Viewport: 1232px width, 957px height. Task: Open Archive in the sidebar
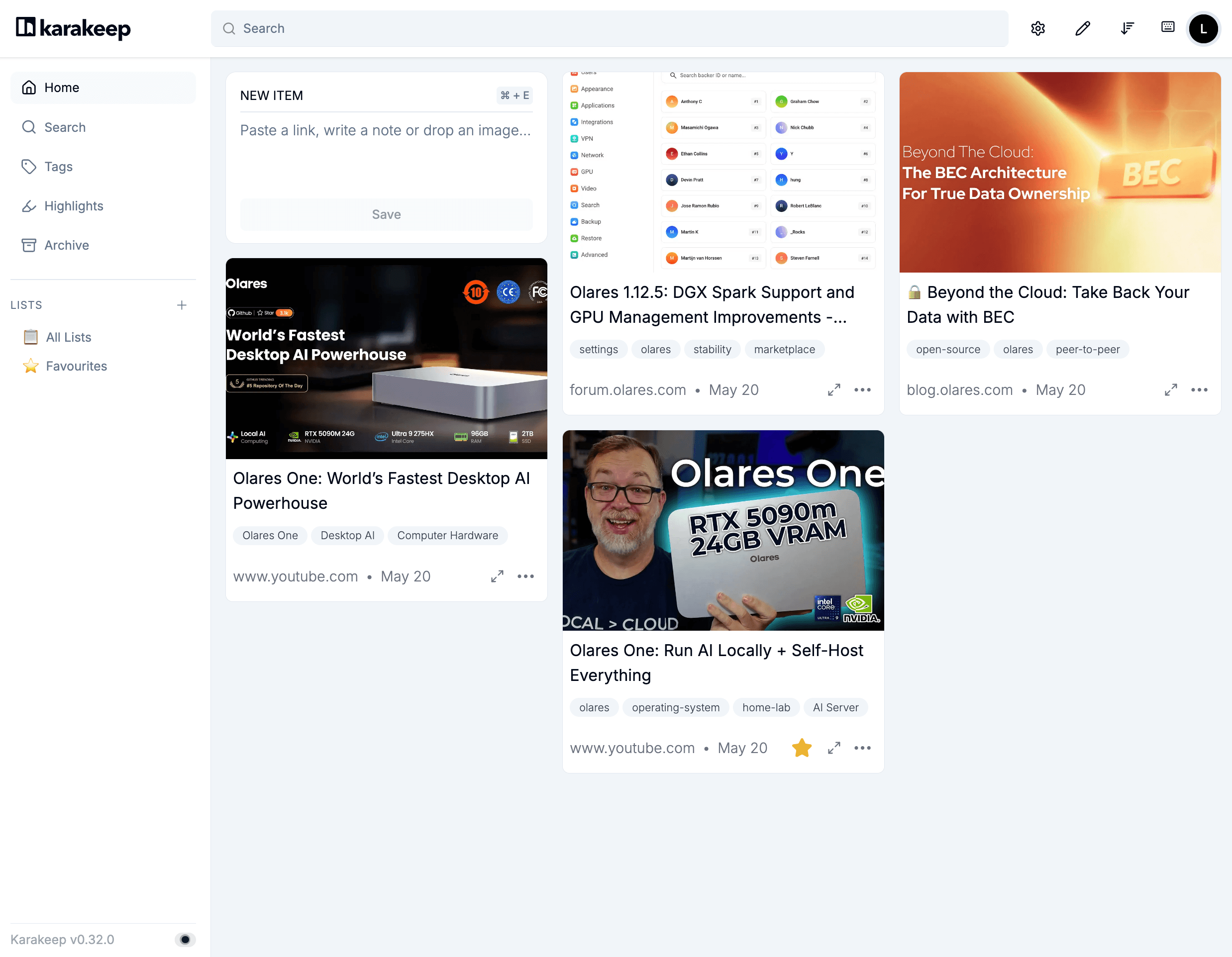[x=103, y=245]
